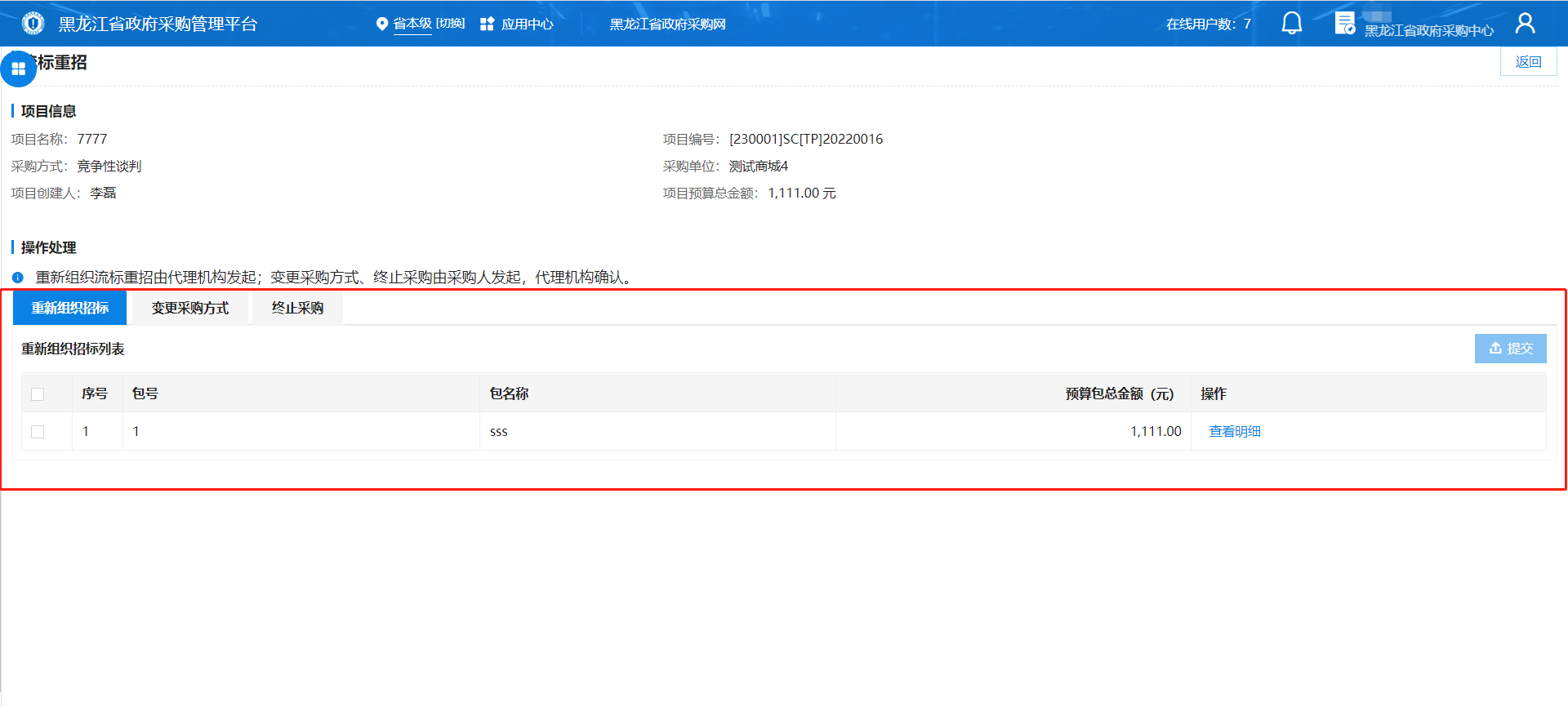Click 黑龙江省政府采购中心 account name
The width and height of the screenshot is (1568, 707).
coord(1428,30)
